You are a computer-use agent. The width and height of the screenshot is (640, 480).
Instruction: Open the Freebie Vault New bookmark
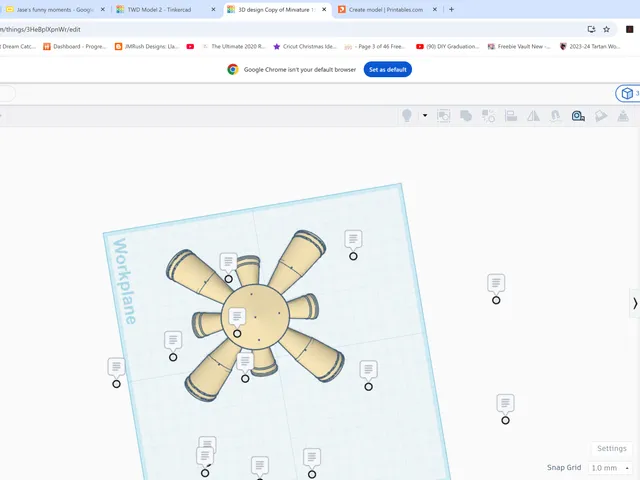[x=519, y=47]
